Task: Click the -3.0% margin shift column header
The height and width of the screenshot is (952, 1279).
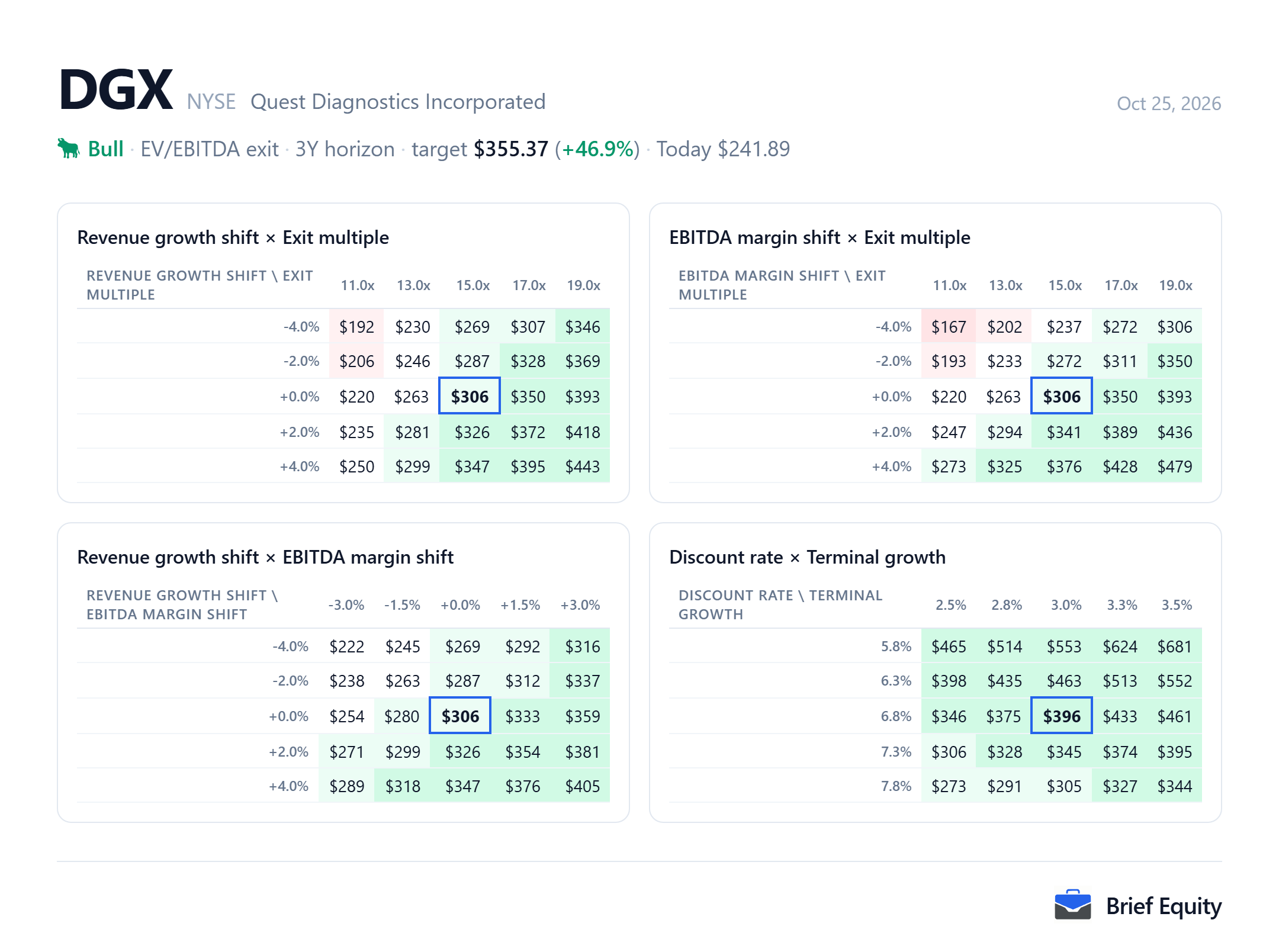Action: [x=346, y=605]
